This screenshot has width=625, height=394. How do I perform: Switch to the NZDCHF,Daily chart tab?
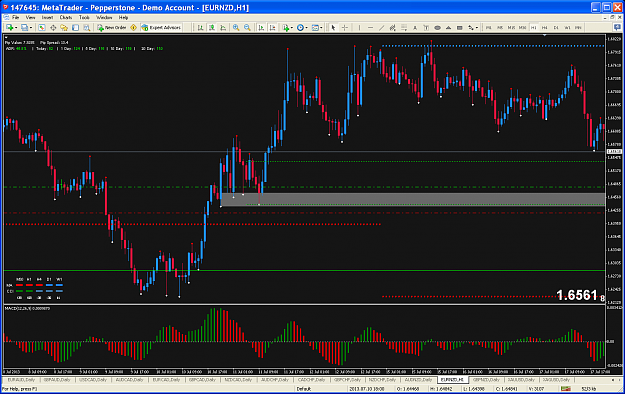pyautogui.click(x=383, y=380)
